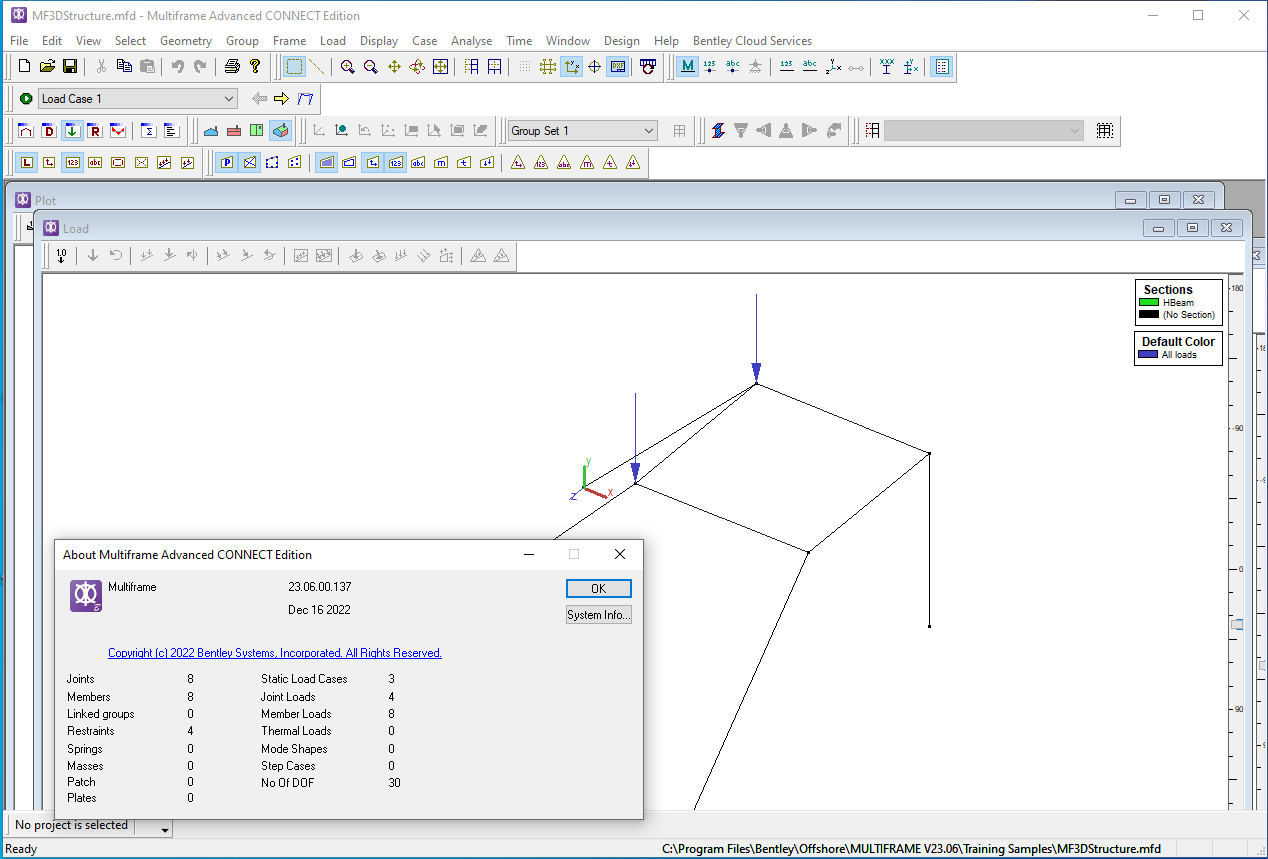Click the Multiframe logo in About dialog
This screenshot has height=859, width=1268.
point(86,596)
